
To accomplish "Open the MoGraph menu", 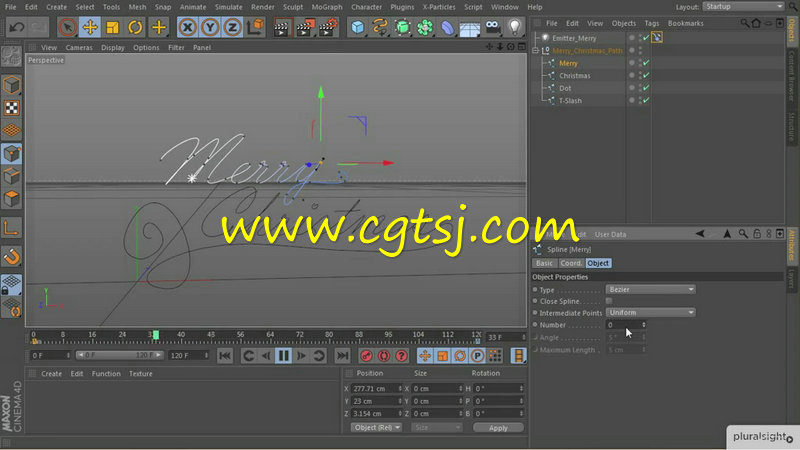I will (327, 7).
